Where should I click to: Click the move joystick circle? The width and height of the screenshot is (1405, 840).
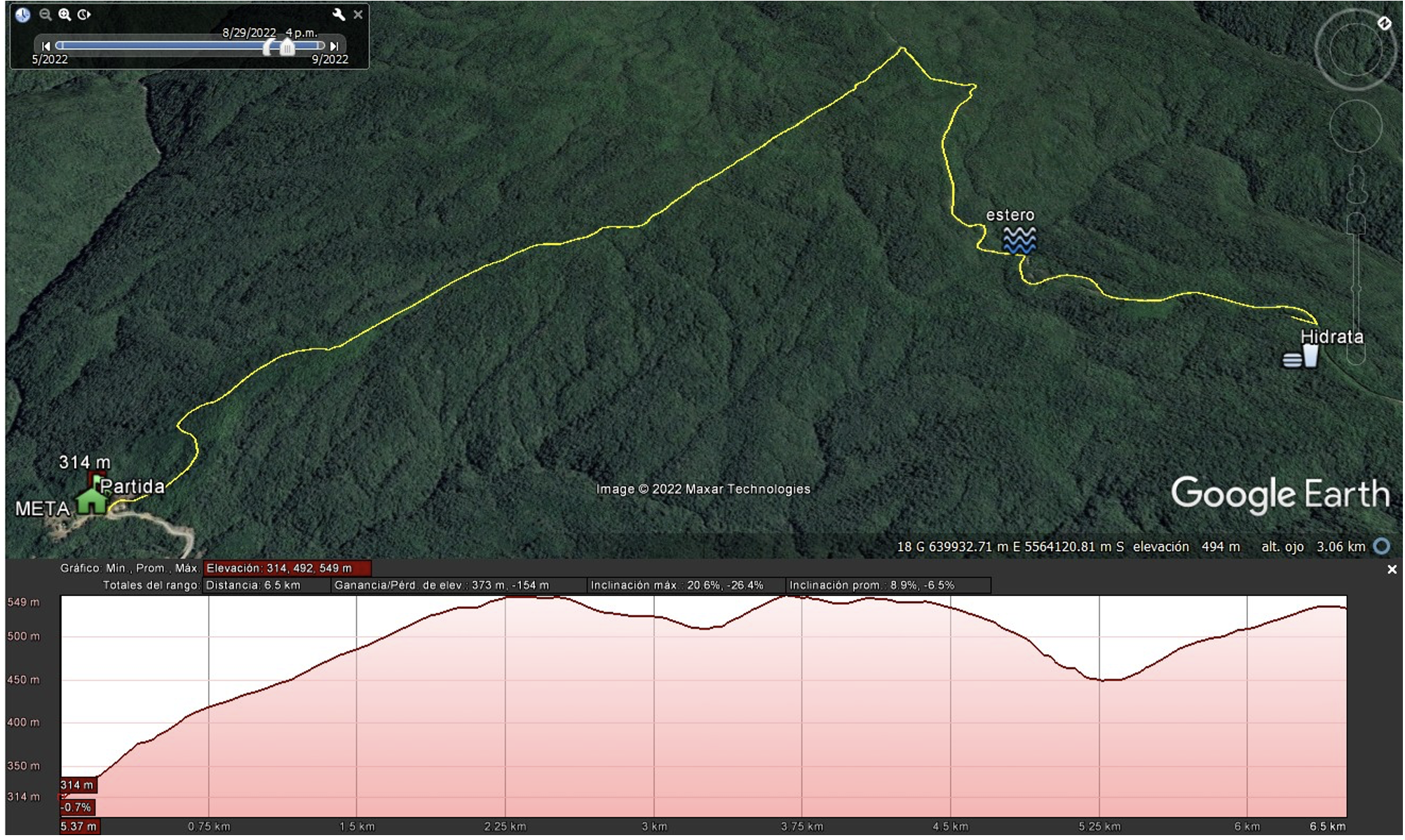pos(1356,126)
